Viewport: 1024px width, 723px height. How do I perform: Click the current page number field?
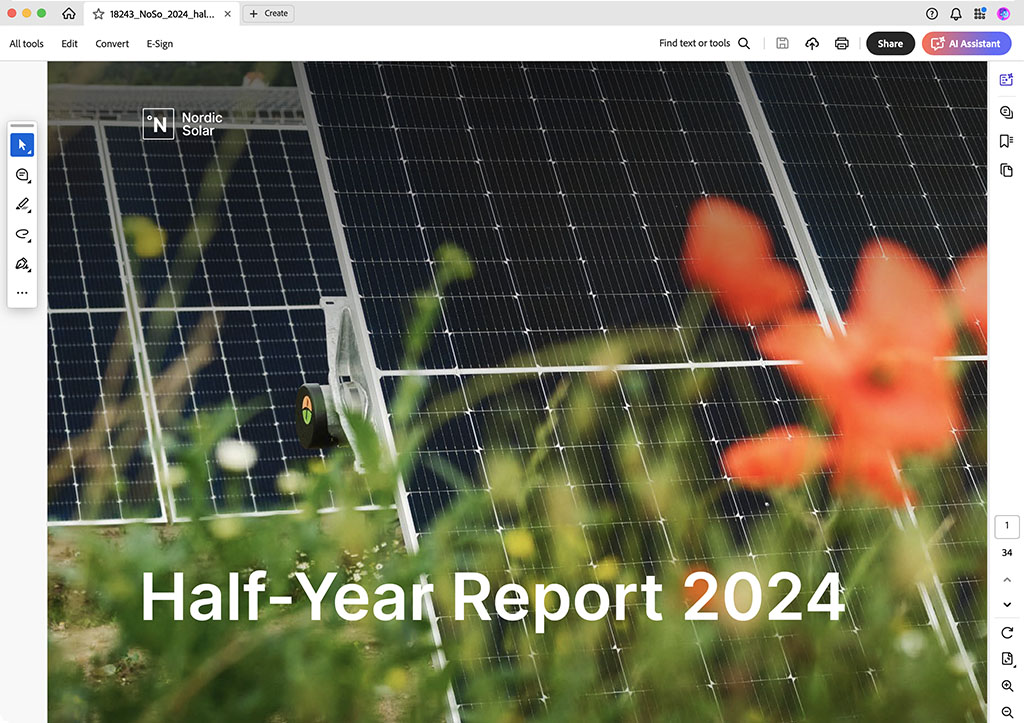(x=1007, y=526)
